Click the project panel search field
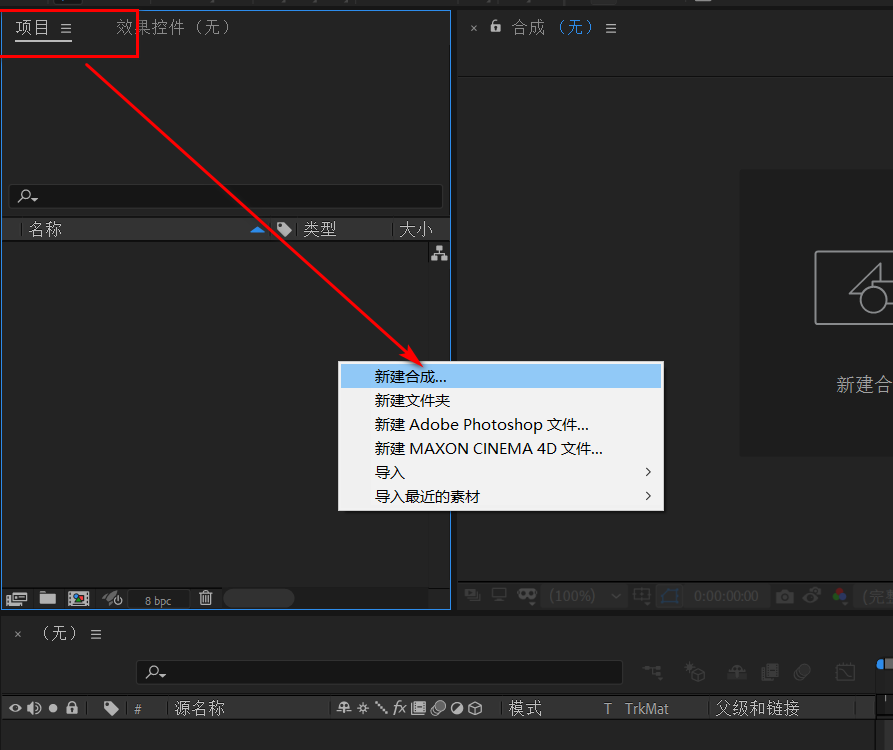Viewport: 893px width, 750px height. 226,196
